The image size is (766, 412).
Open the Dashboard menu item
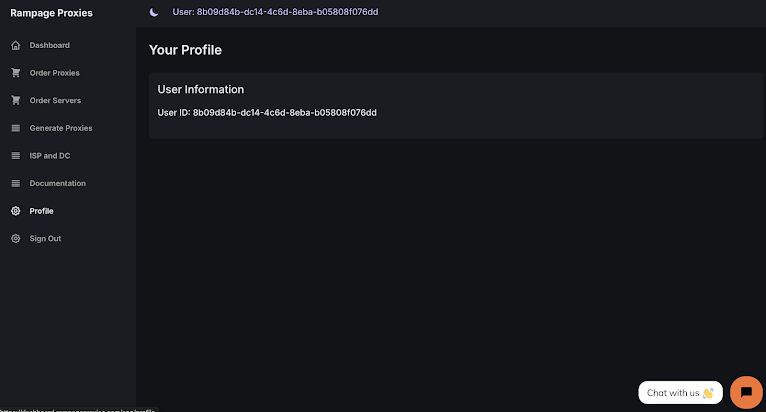[50, 46]
